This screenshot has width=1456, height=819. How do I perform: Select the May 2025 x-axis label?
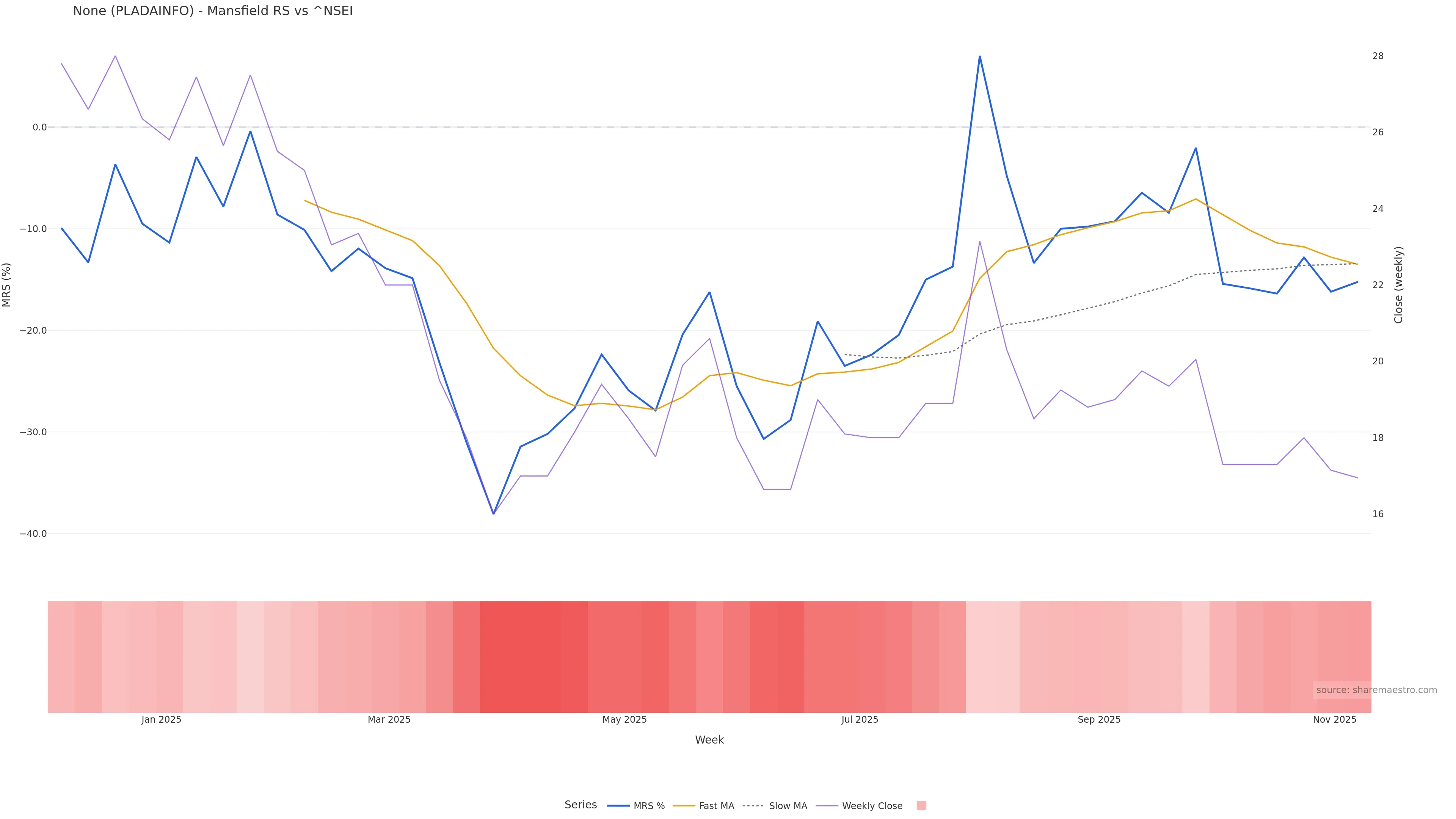pyautogui.click(x=624, y=720)
